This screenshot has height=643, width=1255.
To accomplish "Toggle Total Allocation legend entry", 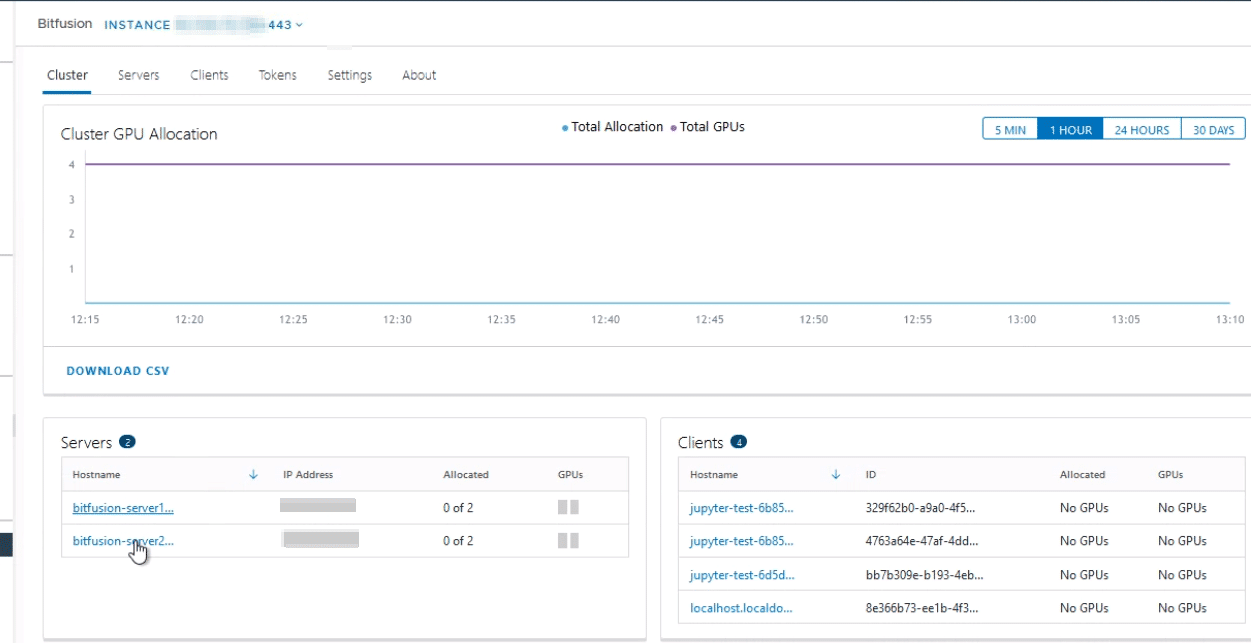I will pos(612,127).
